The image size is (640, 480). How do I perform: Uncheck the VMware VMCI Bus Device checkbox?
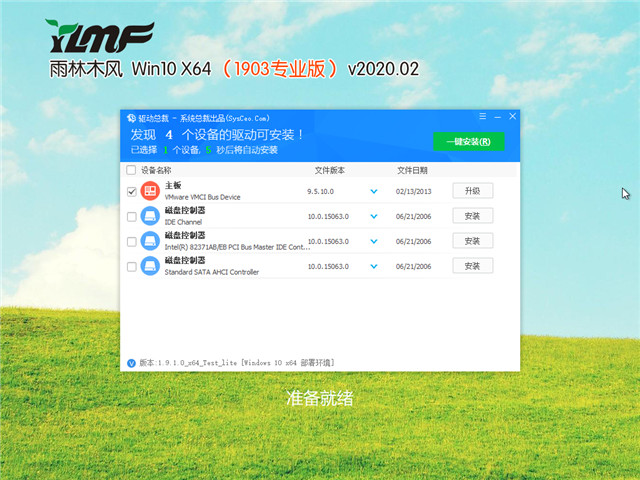[132, 191]
